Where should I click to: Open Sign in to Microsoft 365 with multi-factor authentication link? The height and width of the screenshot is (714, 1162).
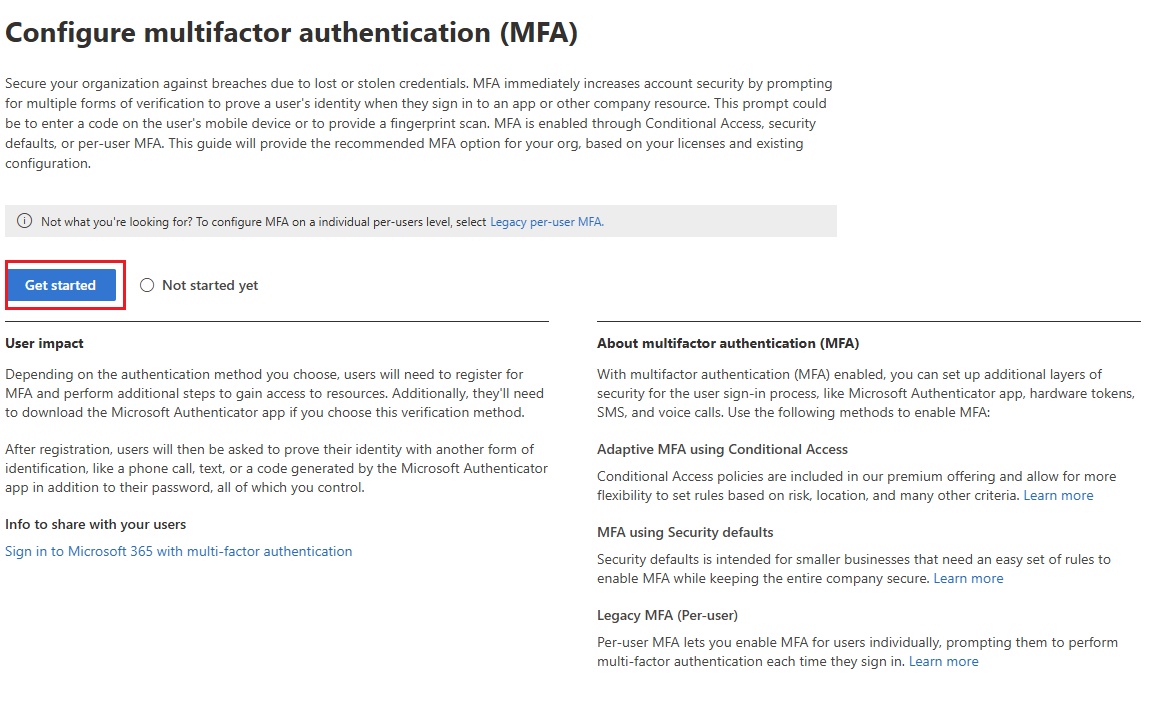click(179, 551)
